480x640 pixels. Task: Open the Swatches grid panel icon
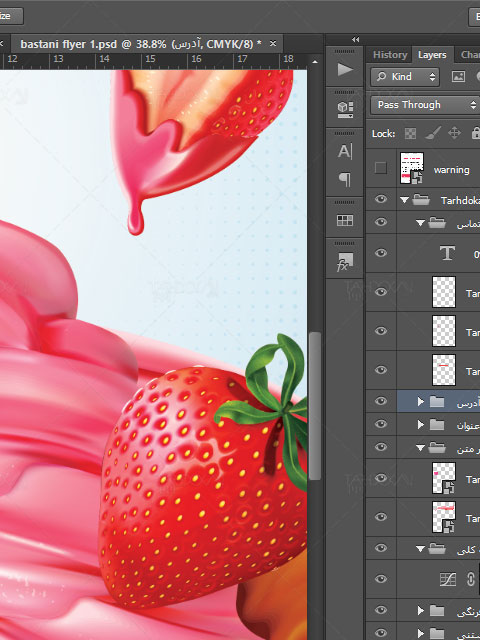pyautogui.click(x=345, y=220)
